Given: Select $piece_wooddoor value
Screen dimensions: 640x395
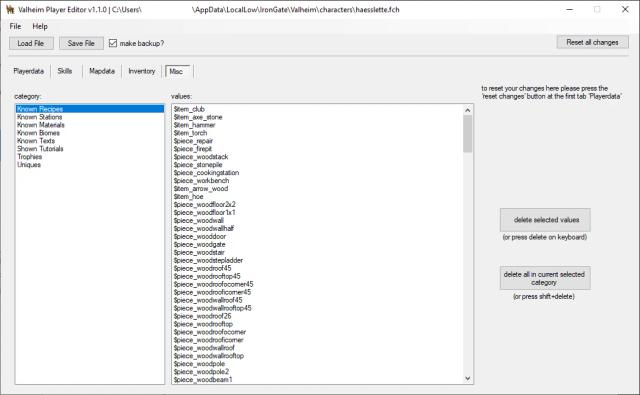Looking at the screenshot, I should coord(317,236).
